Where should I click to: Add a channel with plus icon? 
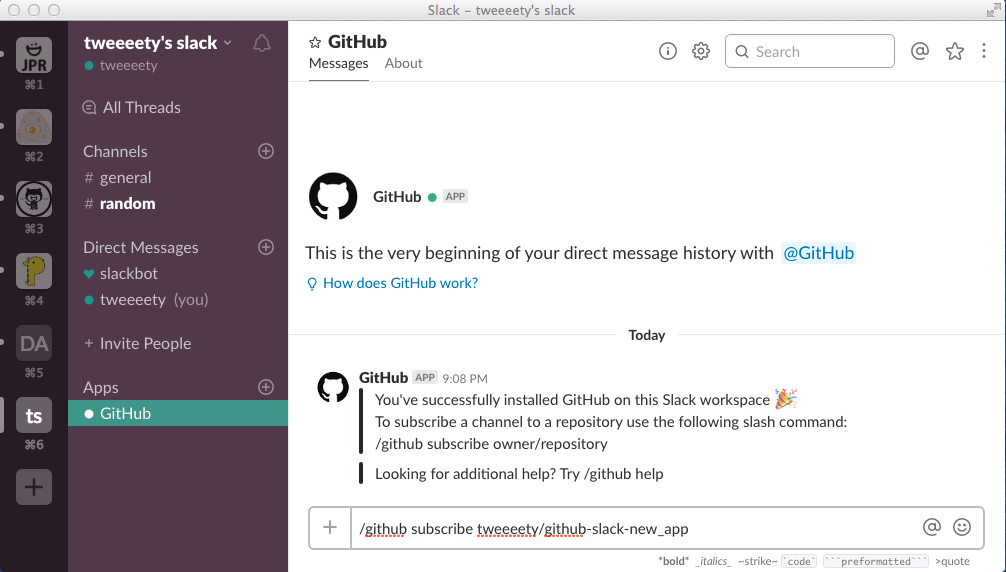pos(266,151)
